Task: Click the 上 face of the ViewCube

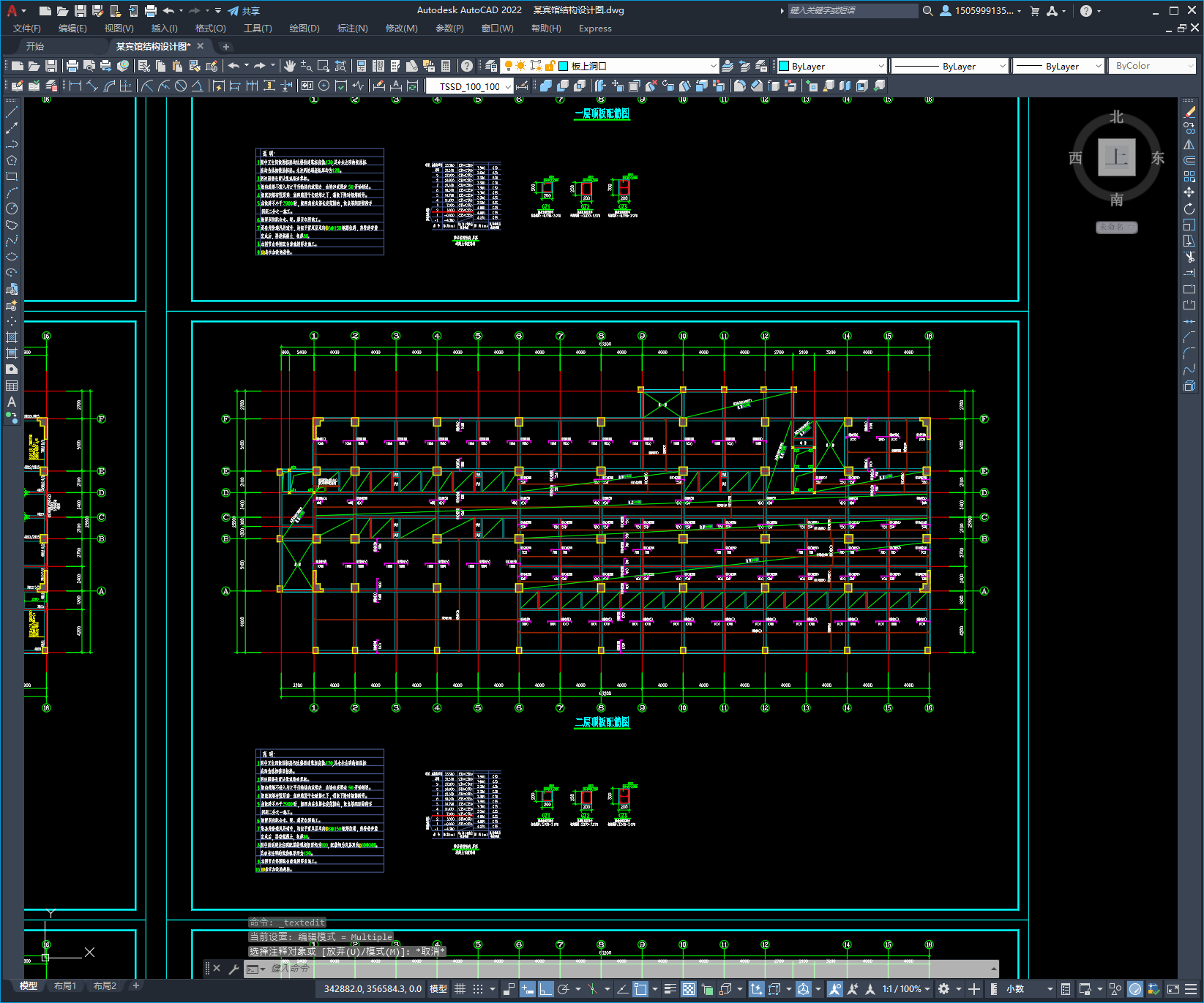Action: (x=1116, y=157)
